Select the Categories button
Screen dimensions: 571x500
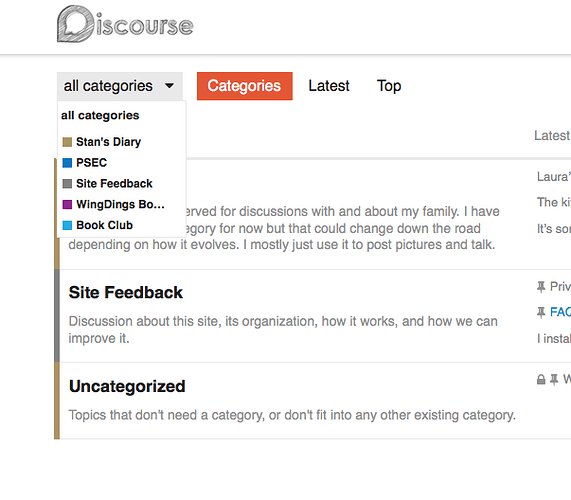tap(245, 86)
